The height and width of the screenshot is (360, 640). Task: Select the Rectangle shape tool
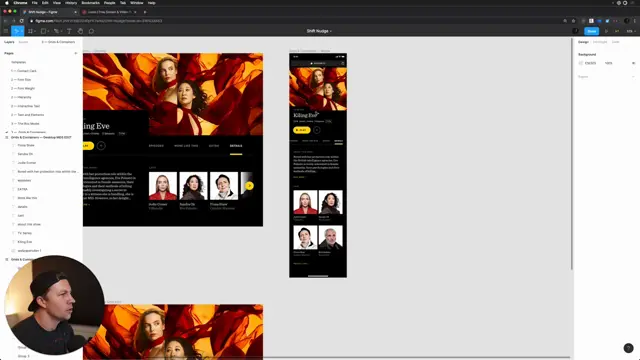pyautogui.click(x=43, y=31)
